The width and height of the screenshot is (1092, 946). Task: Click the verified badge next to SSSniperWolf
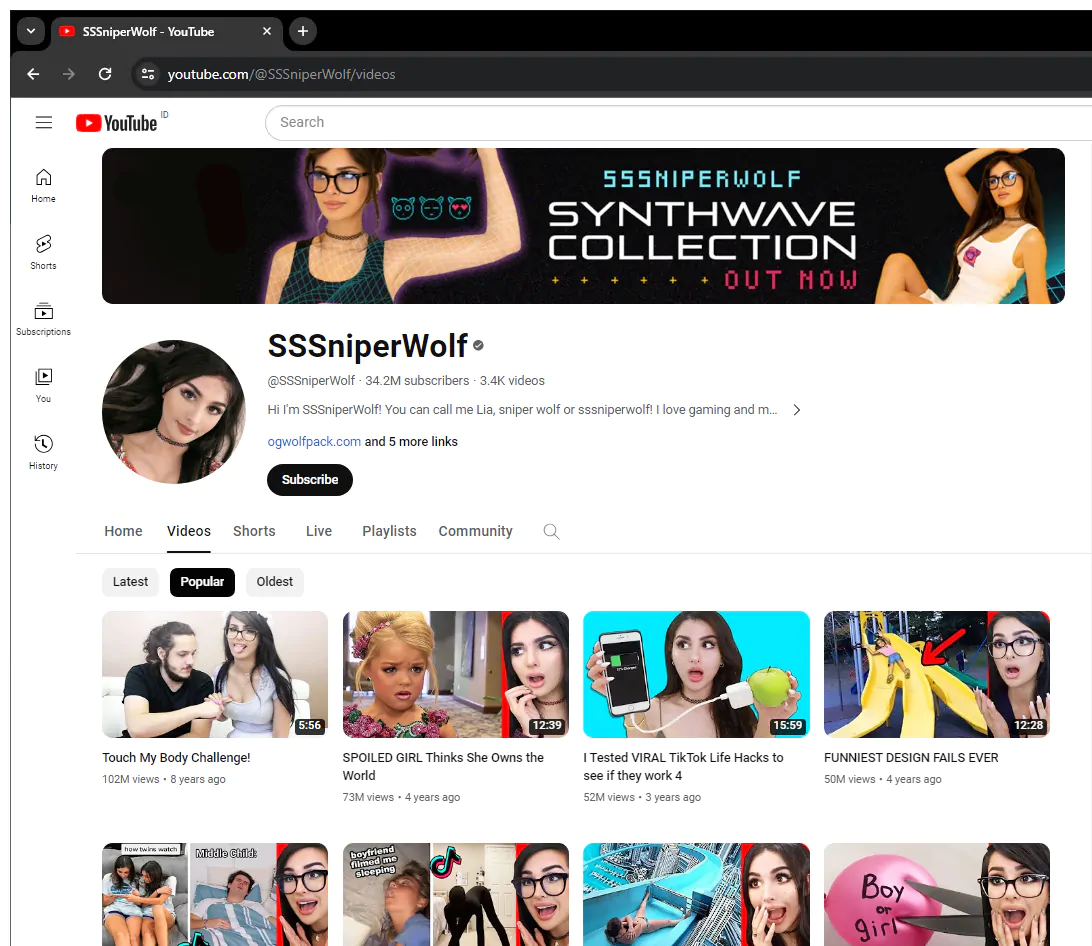click(x=478, y=346)
